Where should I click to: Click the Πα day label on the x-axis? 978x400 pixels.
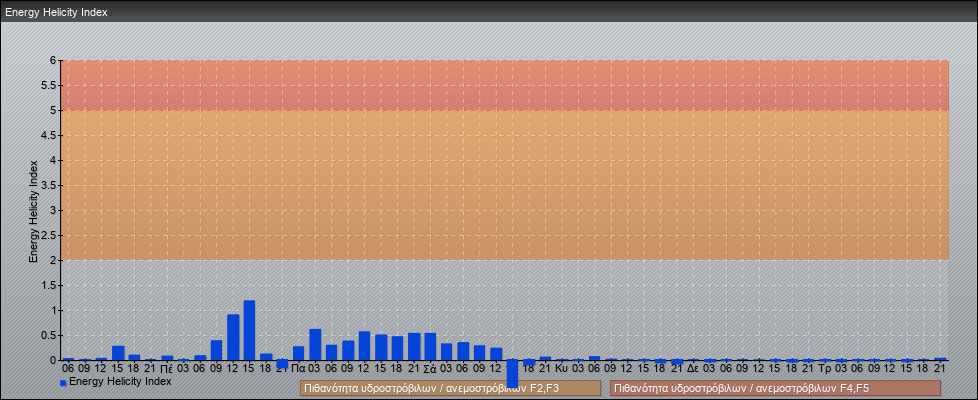point(298,369)
